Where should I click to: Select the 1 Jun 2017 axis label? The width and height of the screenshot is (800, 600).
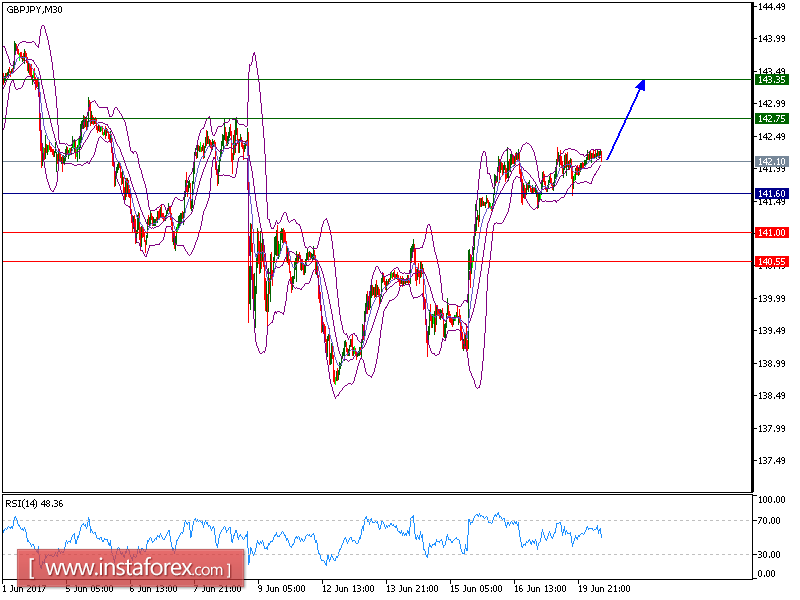[x=22, y=590]
